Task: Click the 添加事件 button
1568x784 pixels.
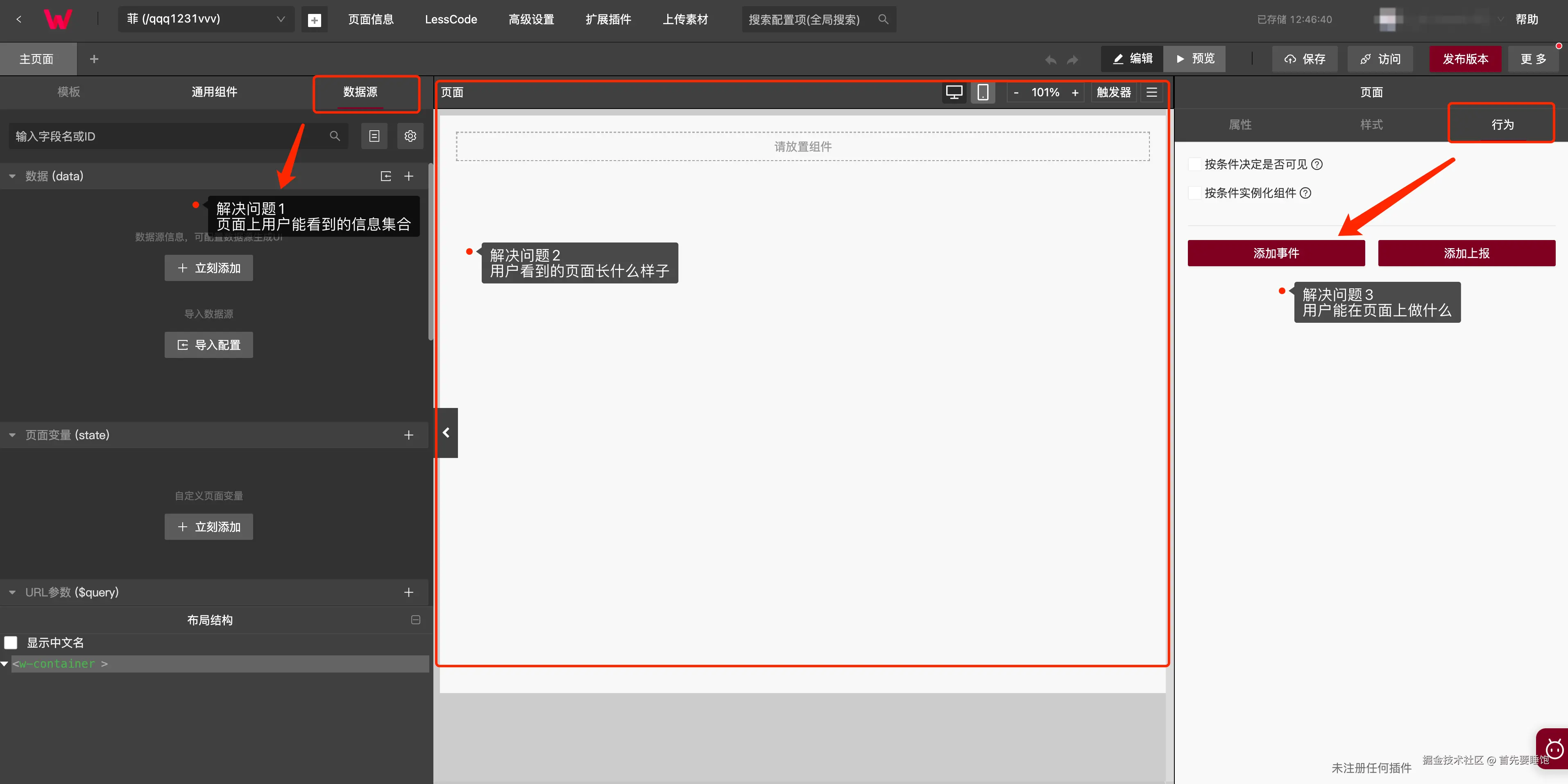Action: click(x=1276, y=253)
